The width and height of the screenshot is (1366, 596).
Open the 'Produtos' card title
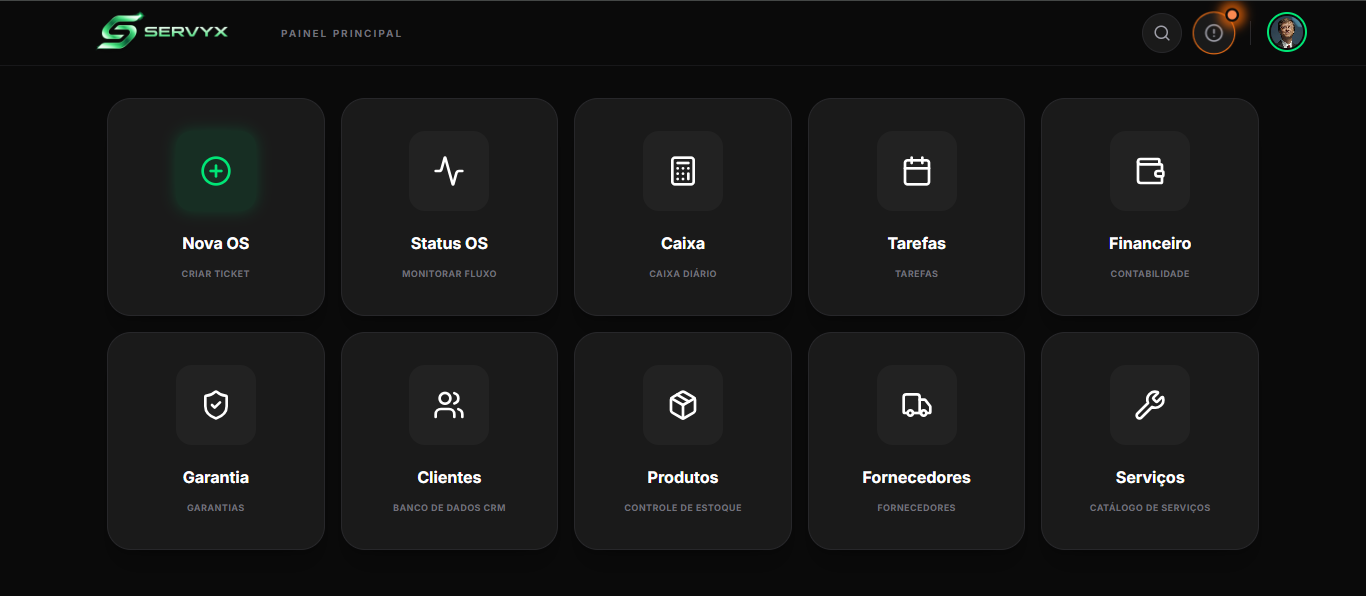683,477
